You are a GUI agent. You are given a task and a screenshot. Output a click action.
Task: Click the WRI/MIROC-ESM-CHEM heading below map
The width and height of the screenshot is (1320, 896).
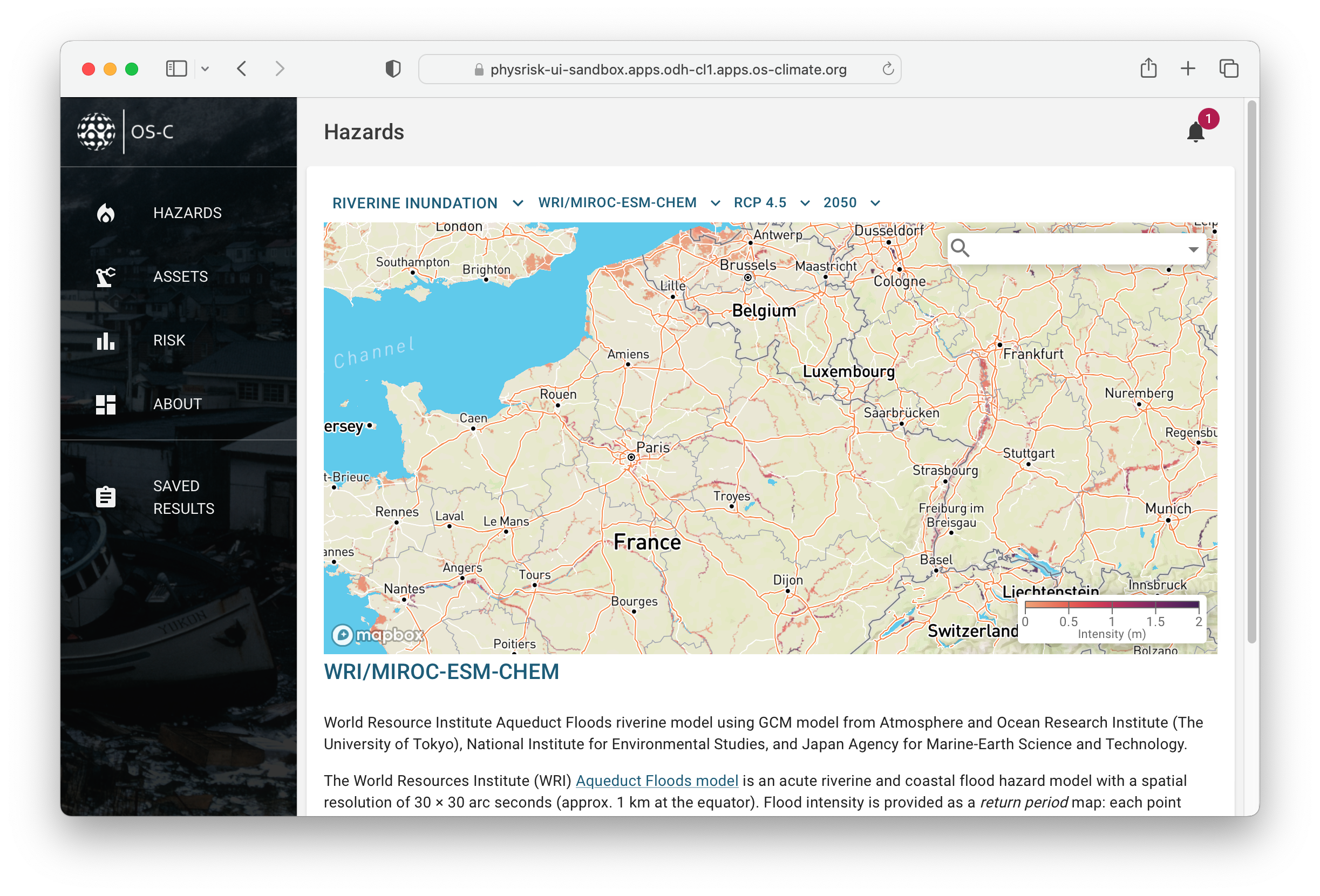[x=441, y=672]
